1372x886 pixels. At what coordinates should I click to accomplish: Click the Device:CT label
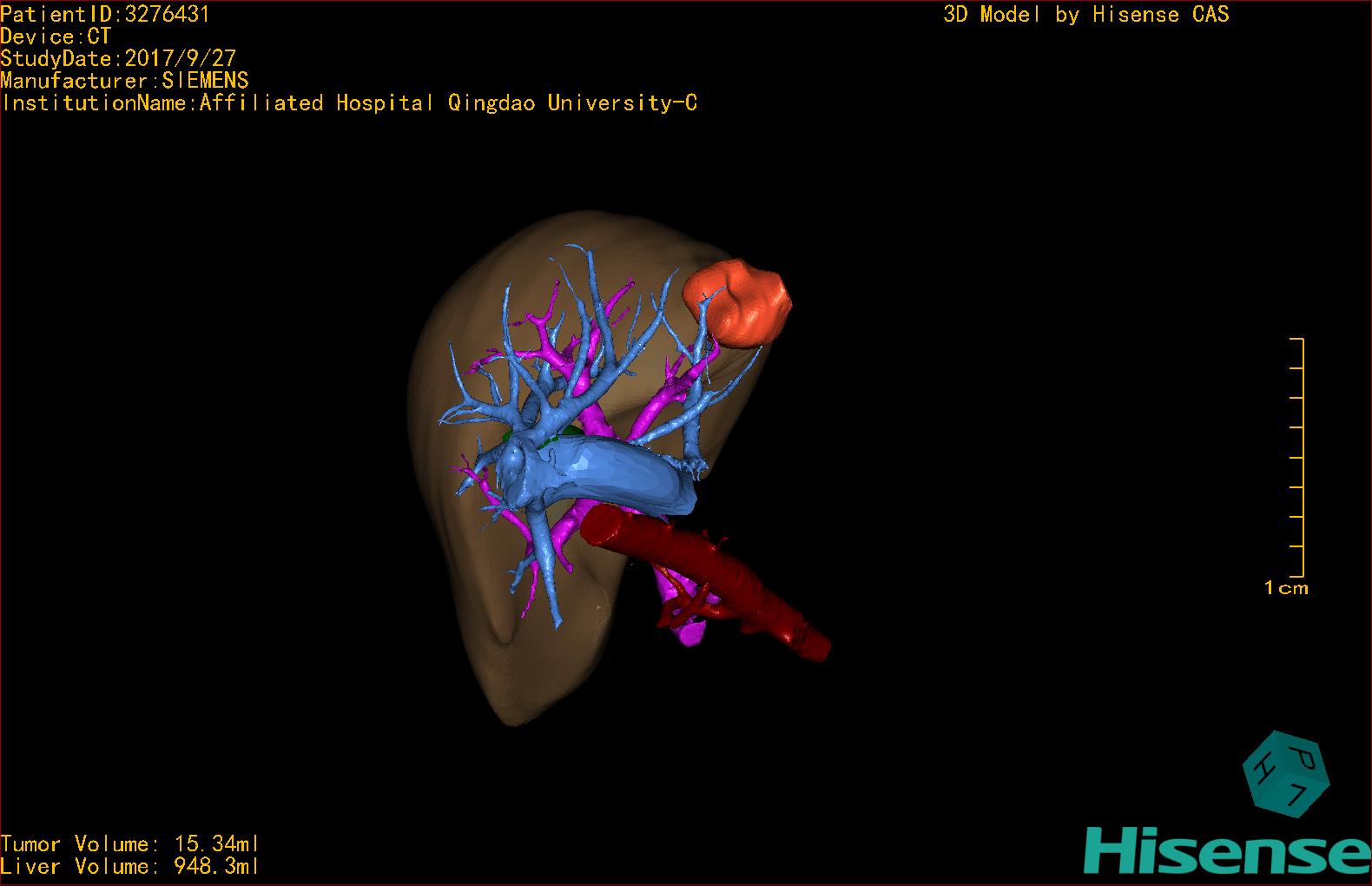coord(56,36)
